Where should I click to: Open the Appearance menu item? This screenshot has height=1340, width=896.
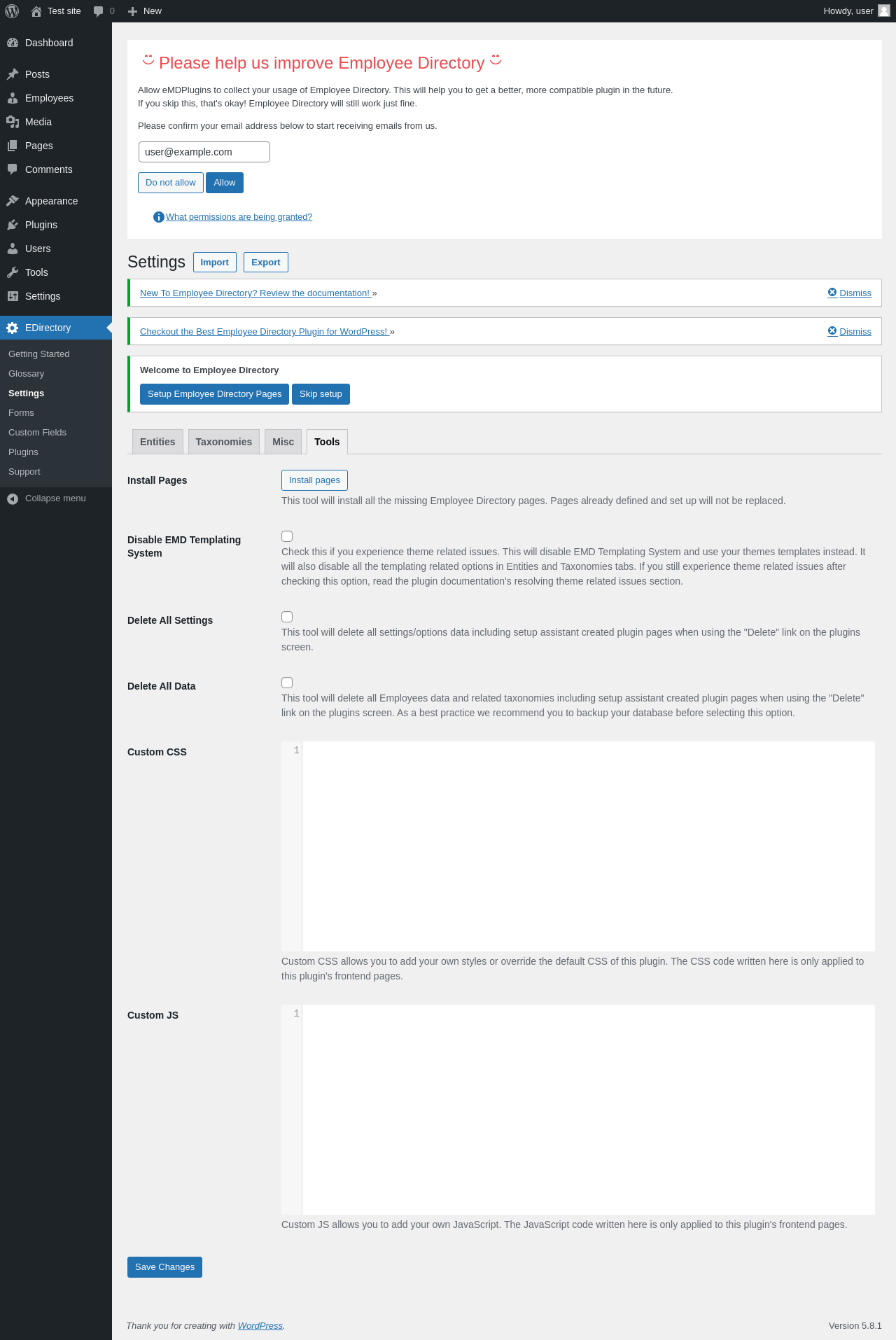coord(56,201)
